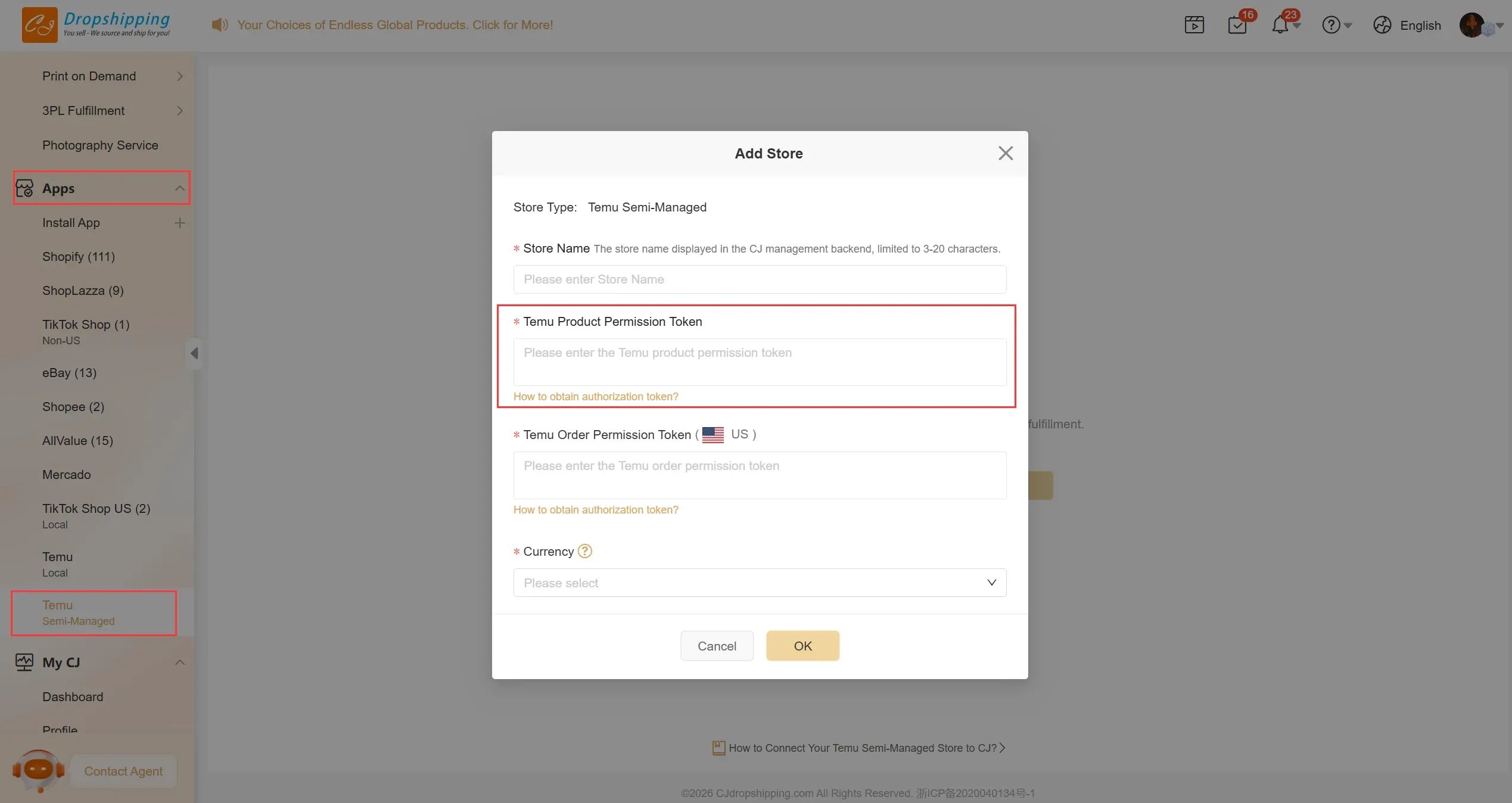Collapse the sidebar with arrow handle
The width and height of the screenshot is (1512, 803).
click(x=194, y=353)
